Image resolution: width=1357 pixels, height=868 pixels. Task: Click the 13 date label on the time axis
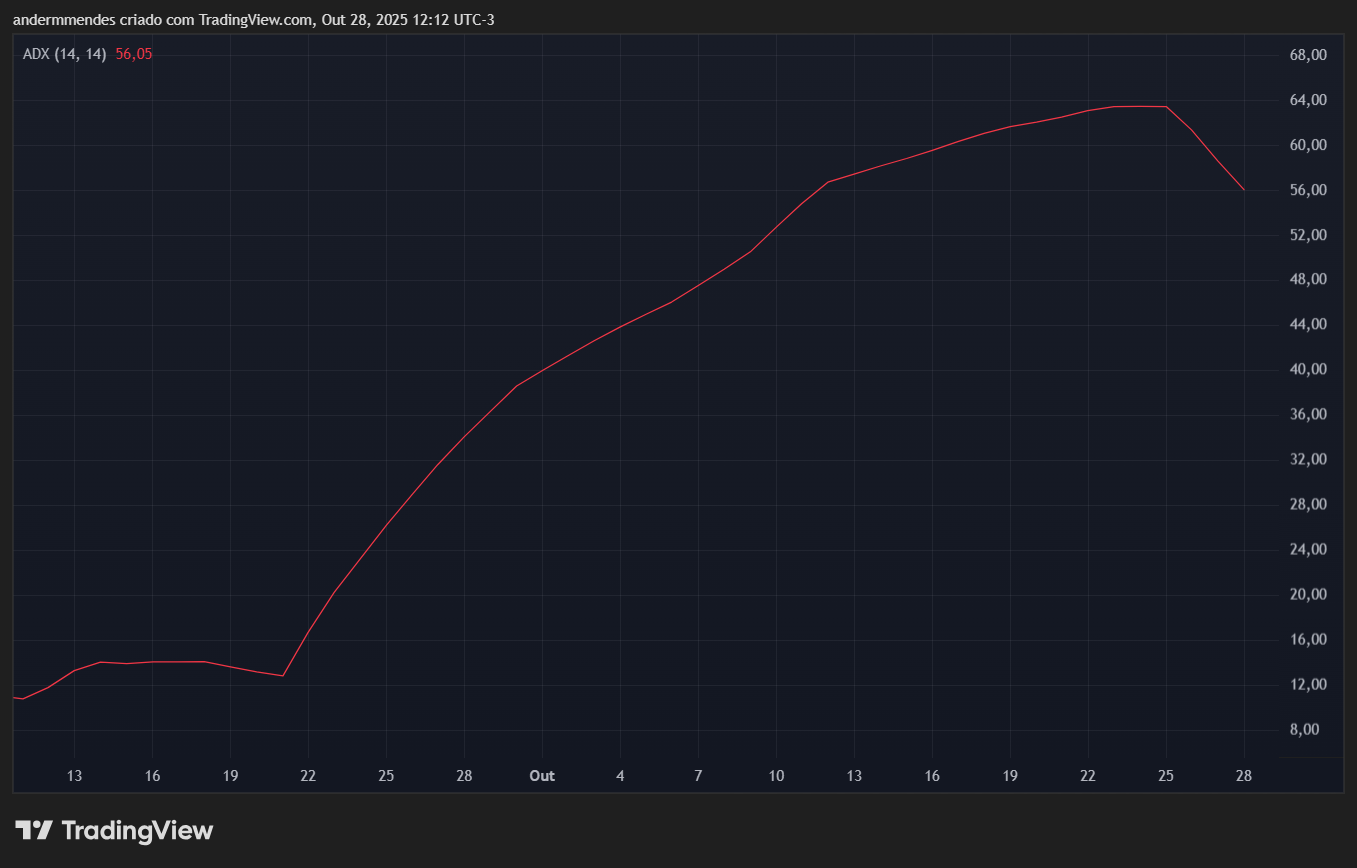click(74, 775)
